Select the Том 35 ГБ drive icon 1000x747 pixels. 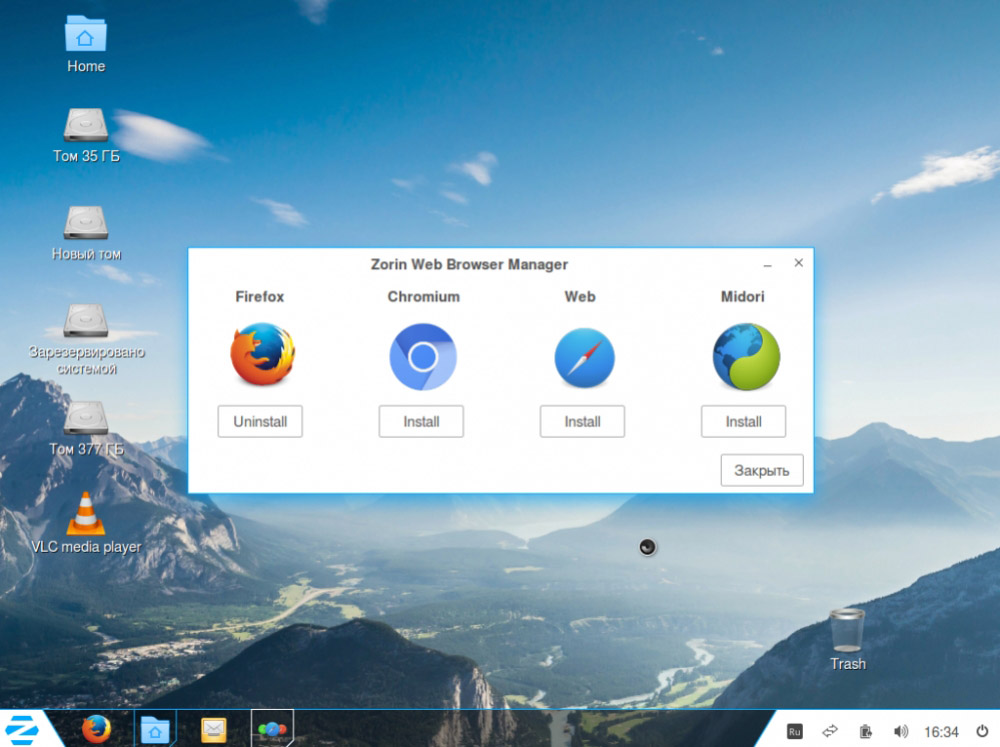click(86, 136)
